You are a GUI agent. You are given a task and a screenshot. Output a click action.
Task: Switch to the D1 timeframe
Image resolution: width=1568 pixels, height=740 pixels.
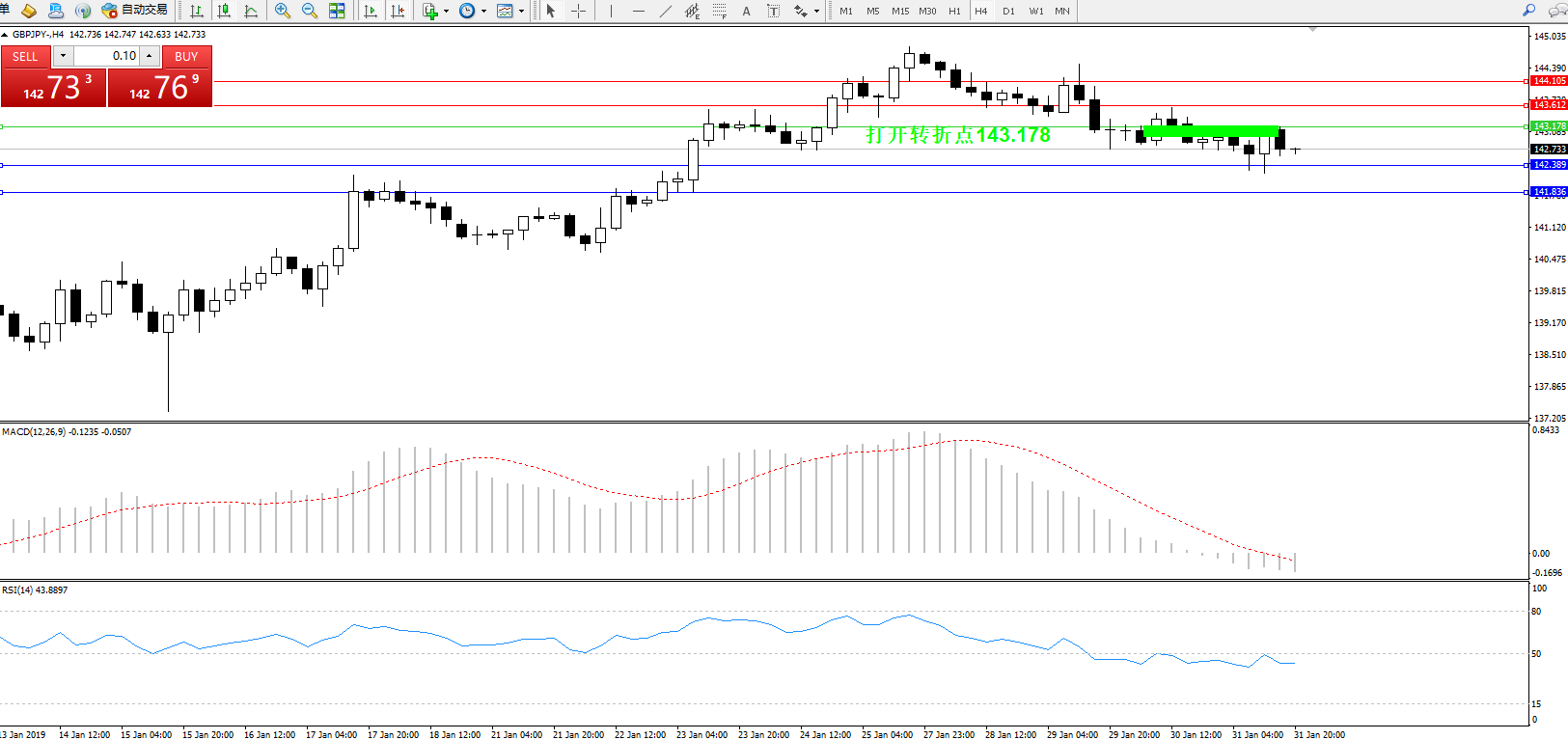pyautogui.click(x=1008, y=11)
